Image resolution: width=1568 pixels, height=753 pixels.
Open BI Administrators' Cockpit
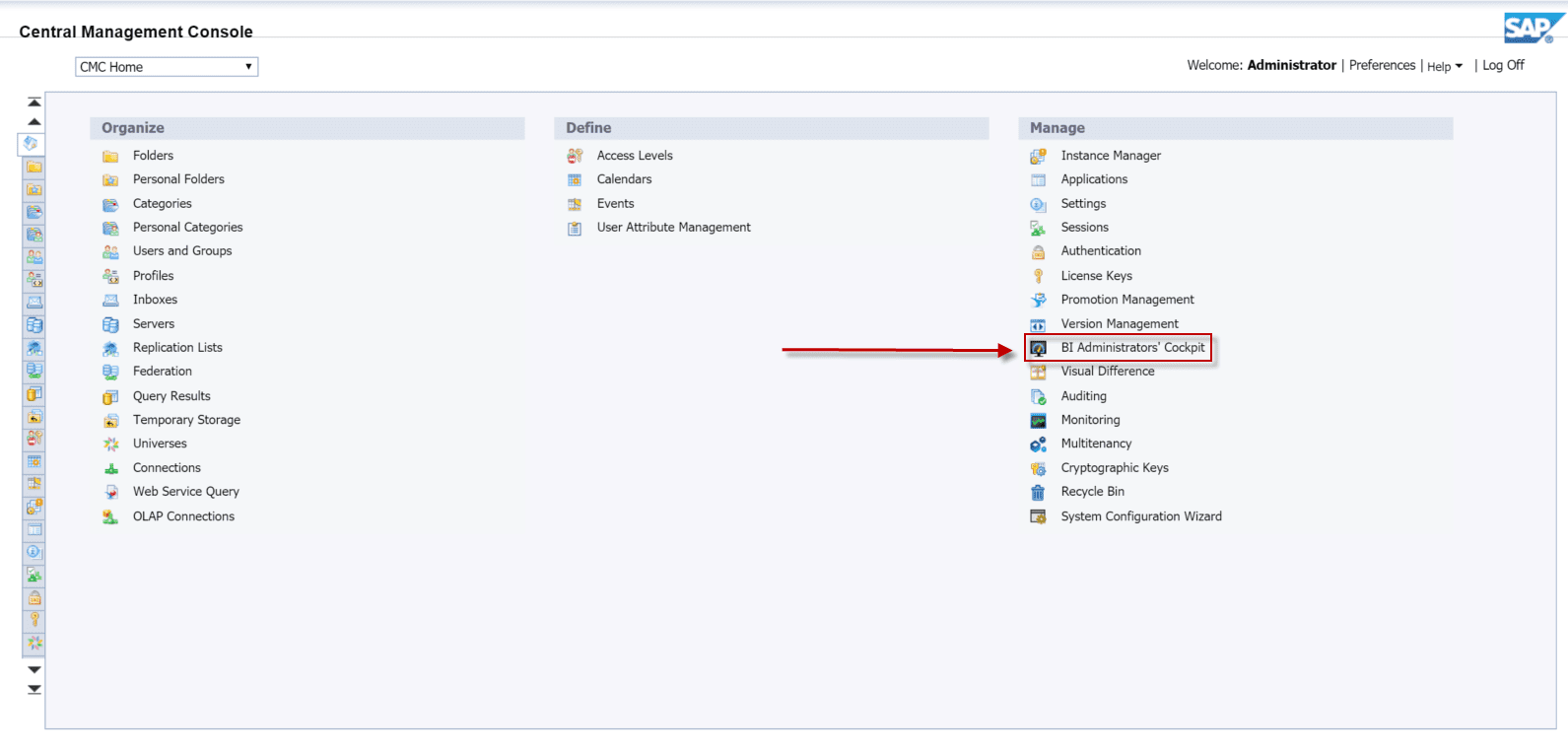point(1132,348)
